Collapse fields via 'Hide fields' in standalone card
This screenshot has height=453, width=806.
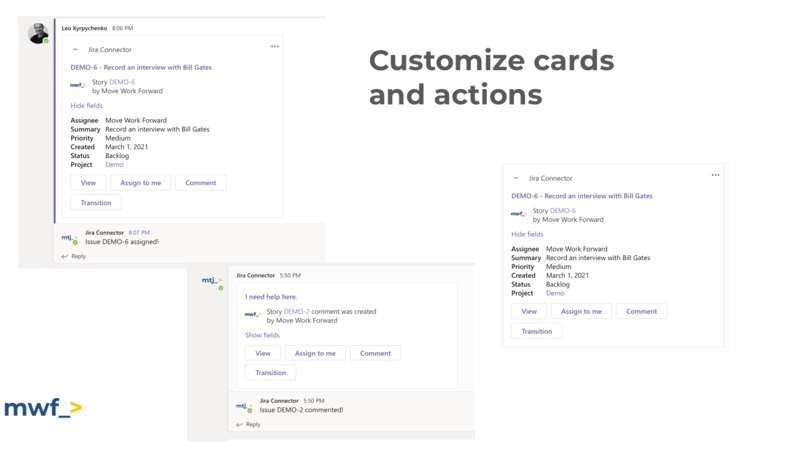(x=527, y=234)
